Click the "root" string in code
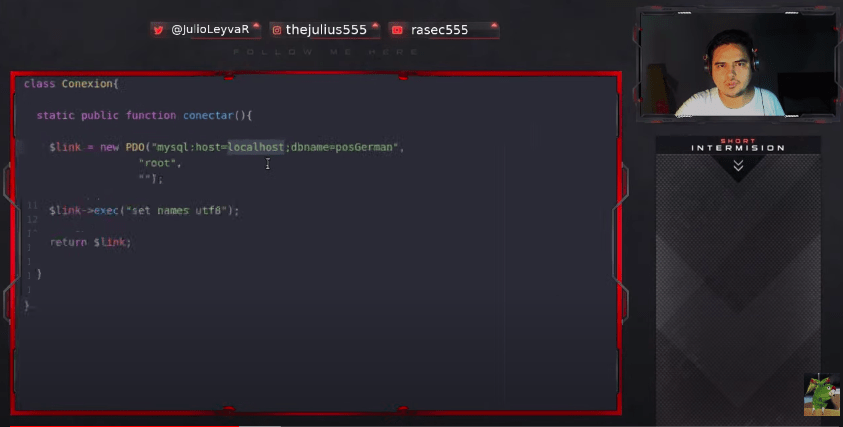This screenshot has width=843, height=427. tap(159, 163)
